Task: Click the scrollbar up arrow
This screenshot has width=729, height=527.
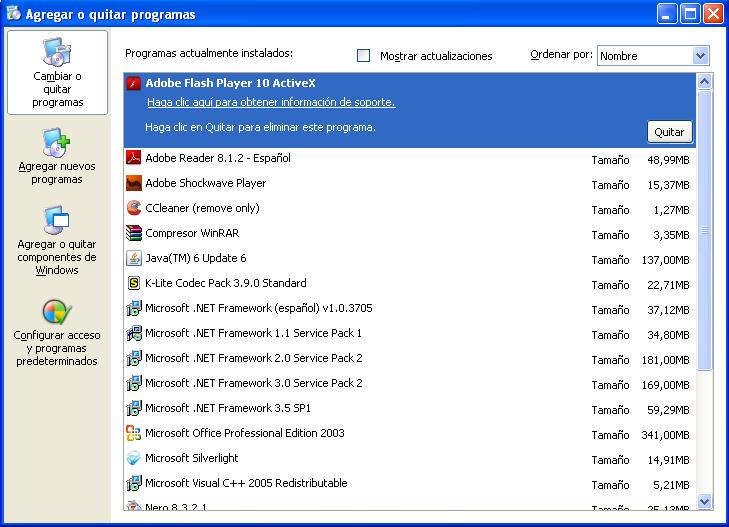Action: click(704, 82)
